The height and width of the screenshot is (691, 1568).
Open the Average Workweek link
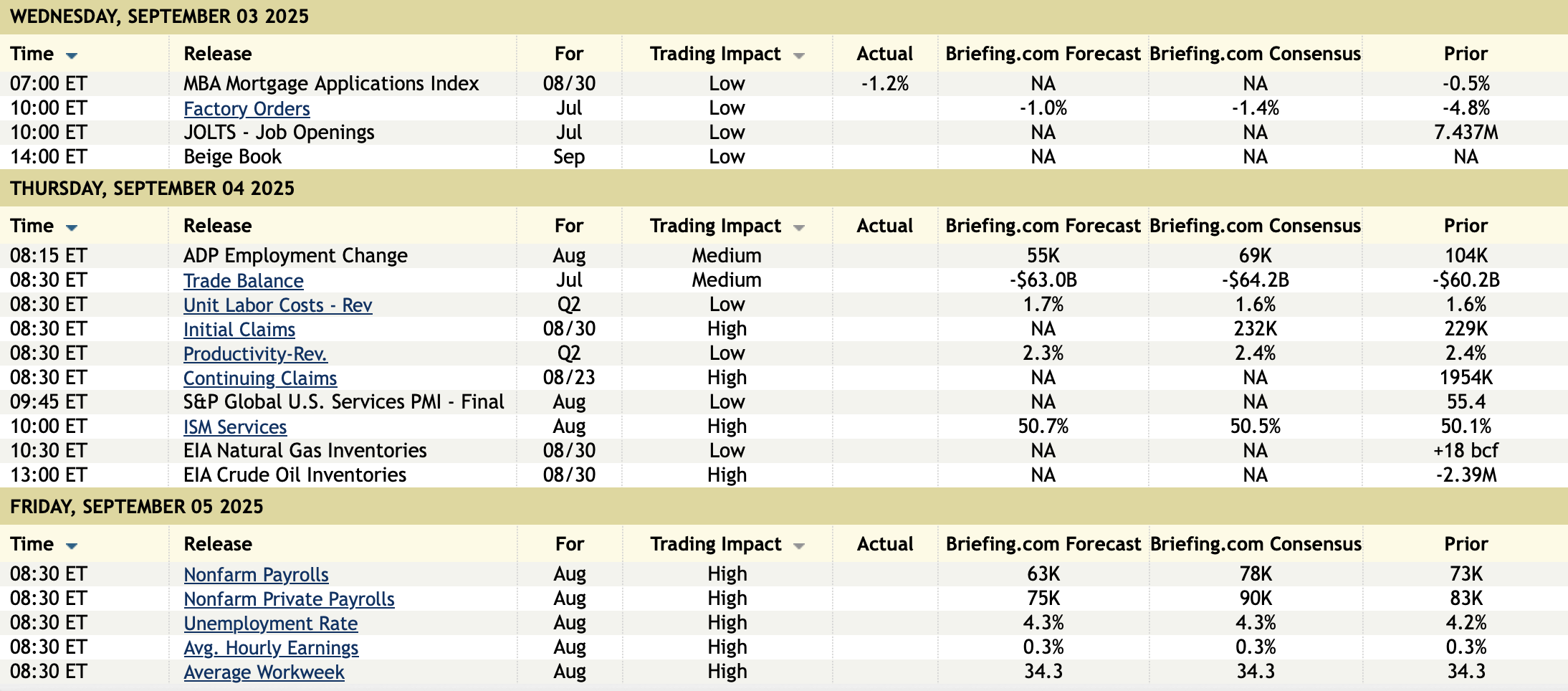click(264, 672)
